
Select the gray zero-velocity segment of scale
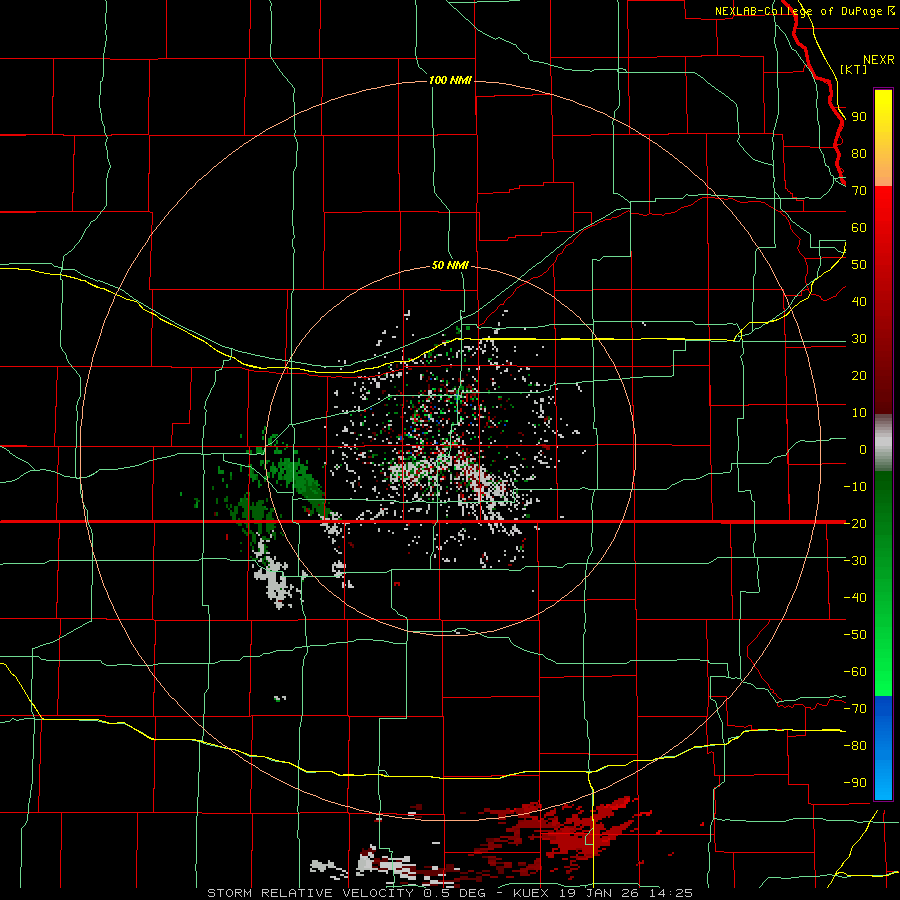[x=883, y=442]
